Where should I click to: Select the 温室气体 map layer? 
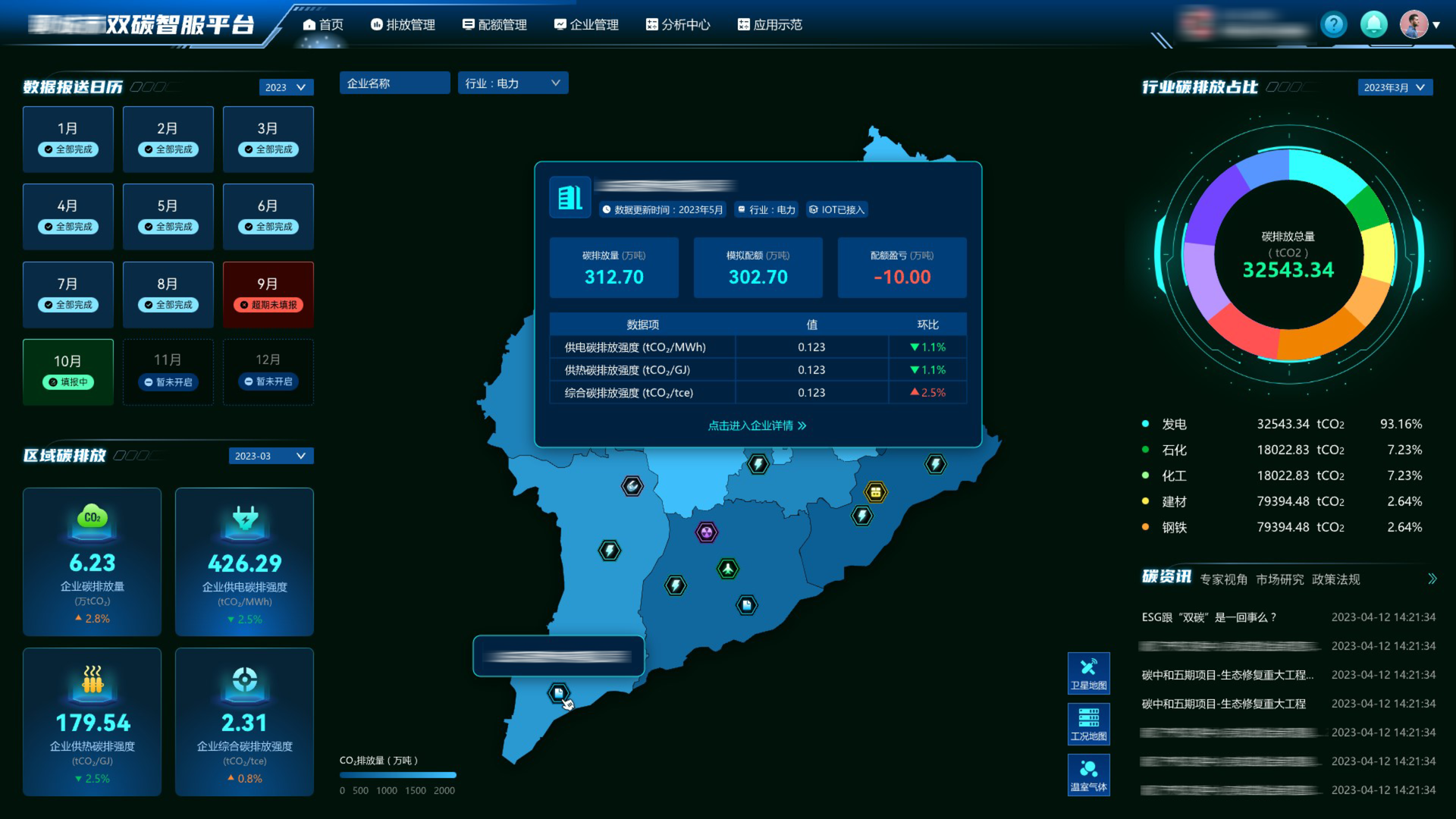click(x=1088, y=774)
